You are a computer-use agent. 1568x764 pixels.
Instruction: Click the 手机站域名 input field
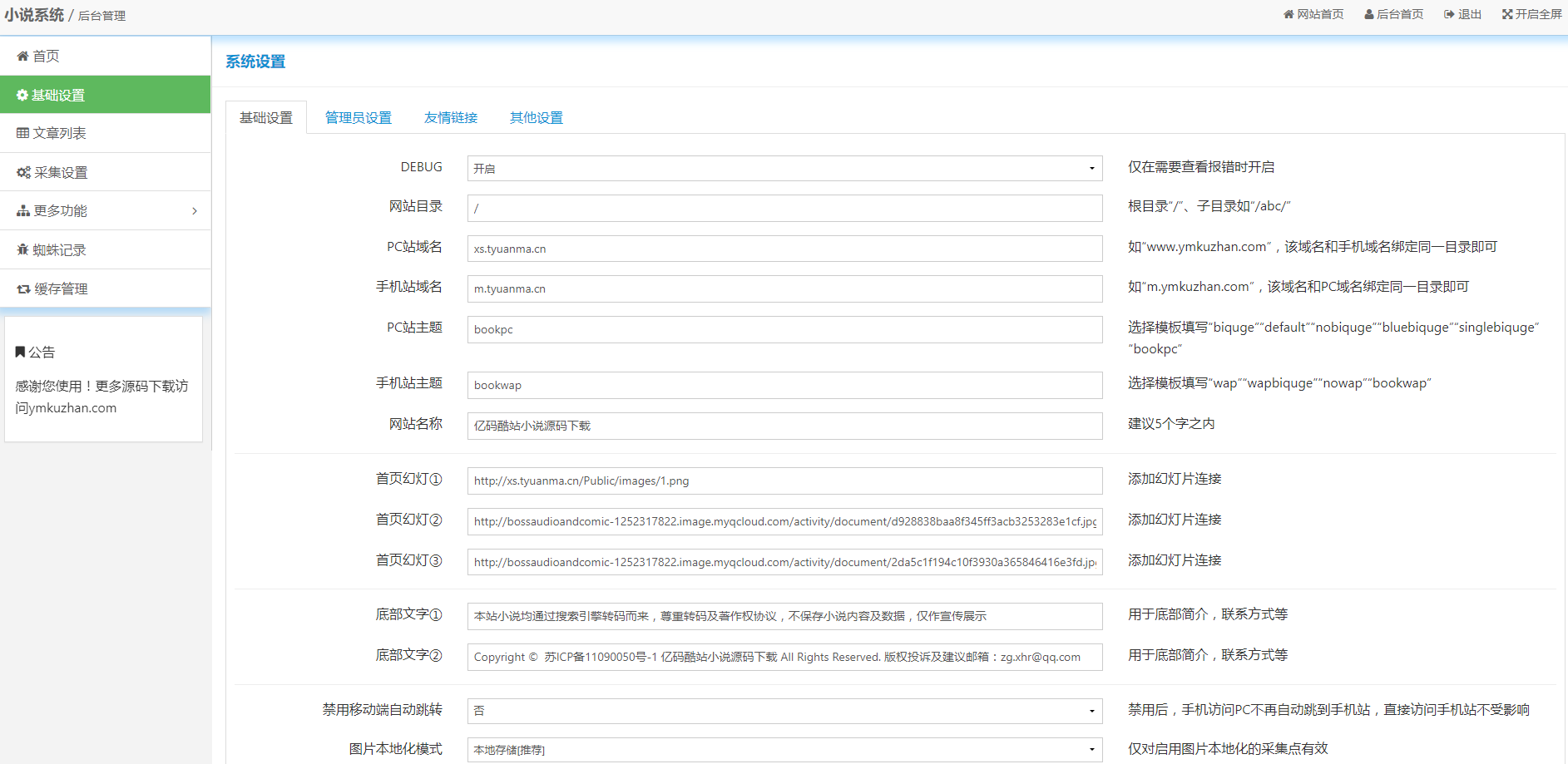pyautogui.click(x=784, y=288)
